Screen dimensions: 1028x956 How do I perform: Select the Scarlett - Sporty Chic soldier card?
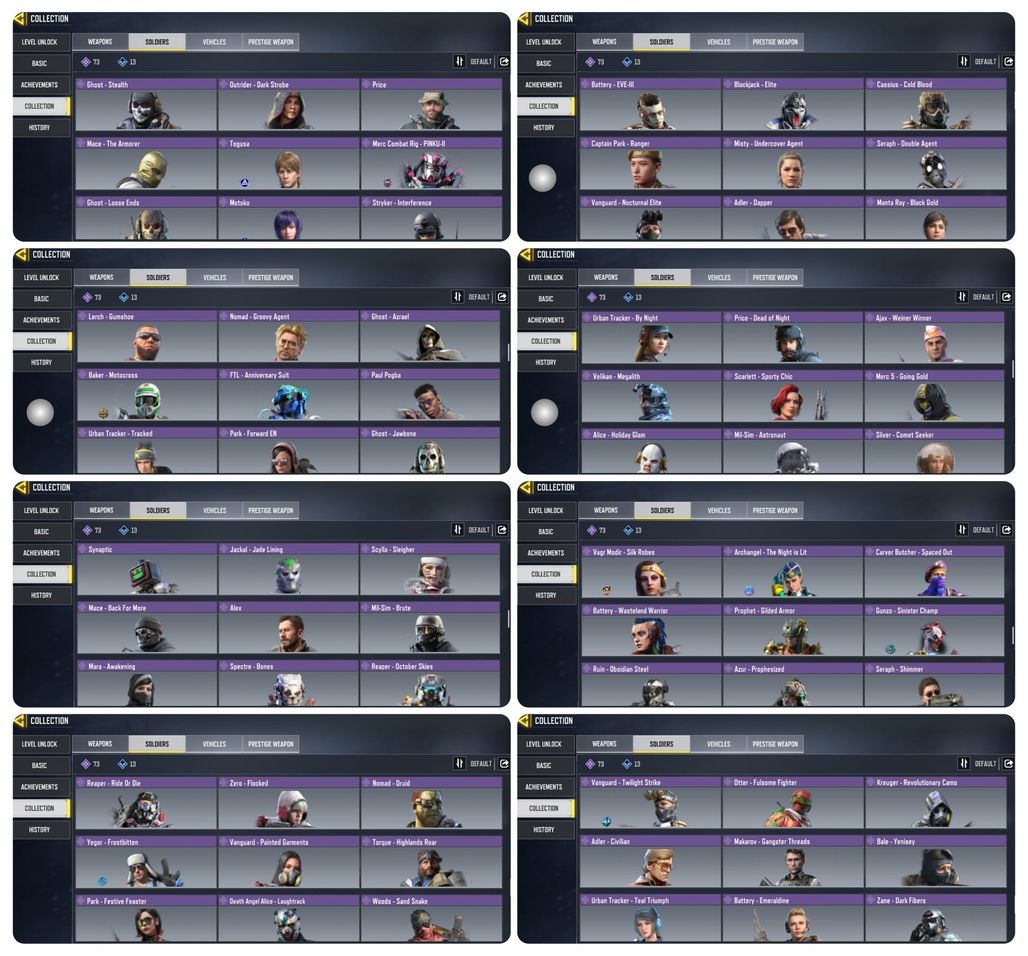[x=793, y=396]
